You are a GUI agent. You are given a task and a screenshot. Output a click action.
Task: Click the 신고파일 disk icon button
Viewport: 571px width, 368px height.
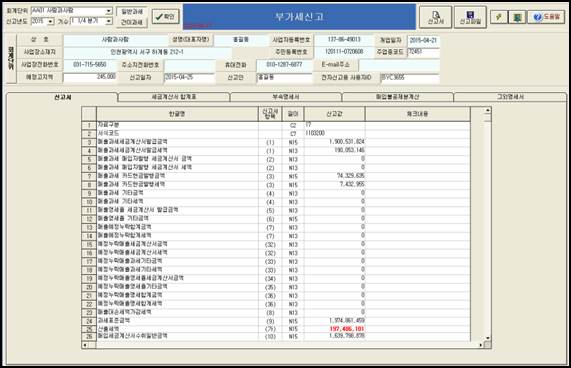click(x=470, y=17)
